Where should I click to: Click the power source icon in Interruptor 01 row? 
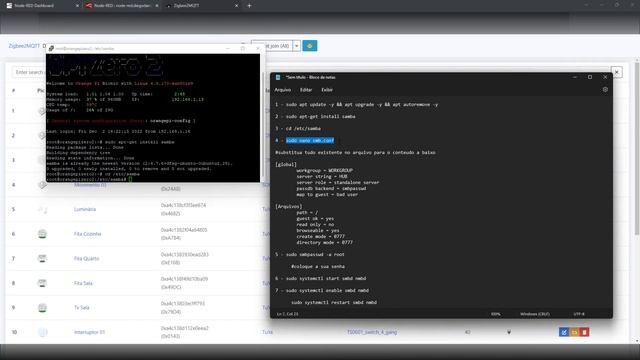509,332
